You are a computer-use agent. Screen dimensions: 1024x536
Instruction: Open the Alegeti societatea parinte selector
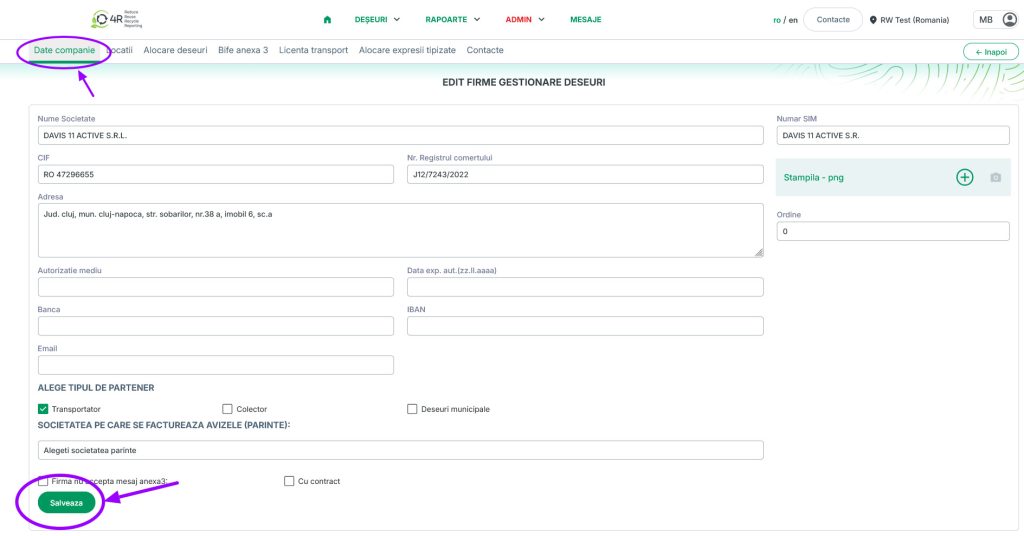tap(400, 450)
